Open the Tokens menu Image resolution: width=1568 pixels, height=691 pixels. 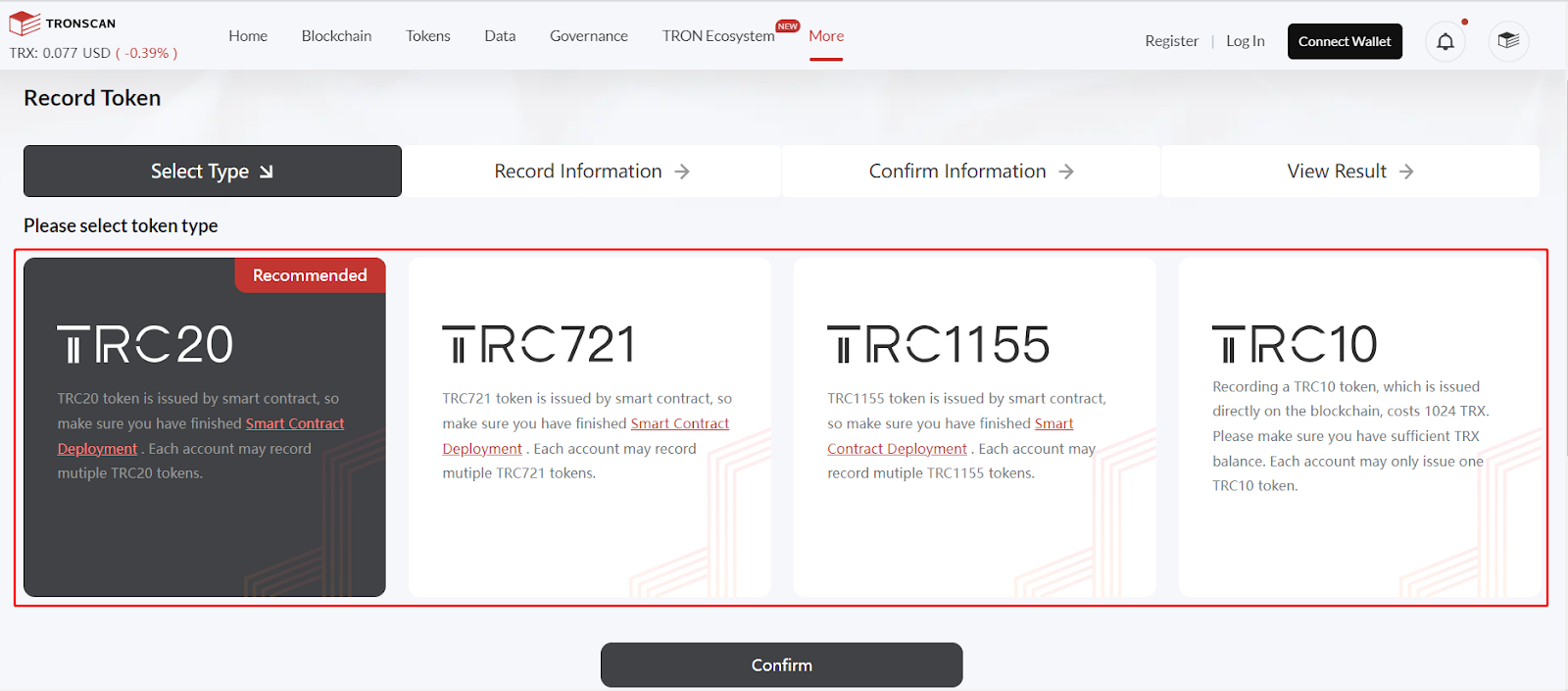pos(428,36)
